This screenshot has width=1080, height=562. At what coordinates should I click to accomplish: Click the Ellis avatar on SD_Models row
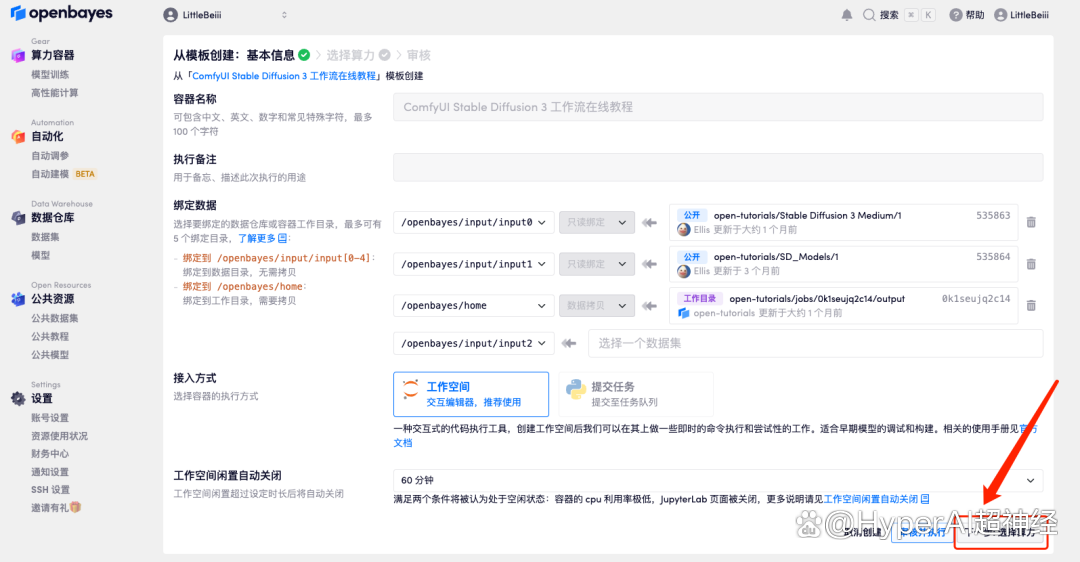tap(684, 271)
